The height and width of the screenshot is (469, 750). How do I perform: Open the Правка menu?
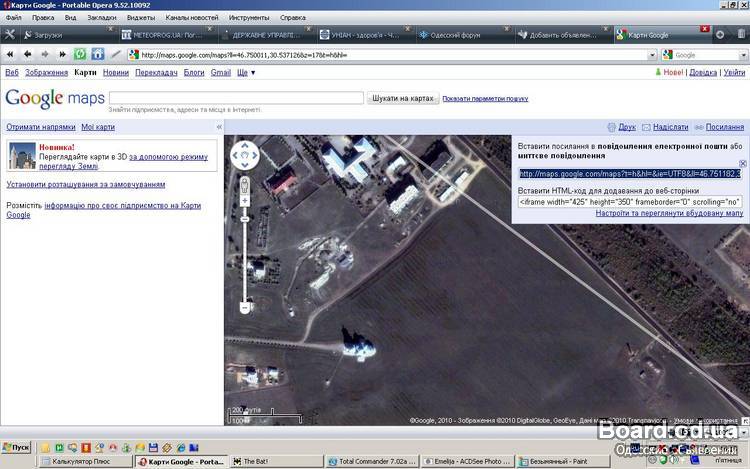coord(43,18)
